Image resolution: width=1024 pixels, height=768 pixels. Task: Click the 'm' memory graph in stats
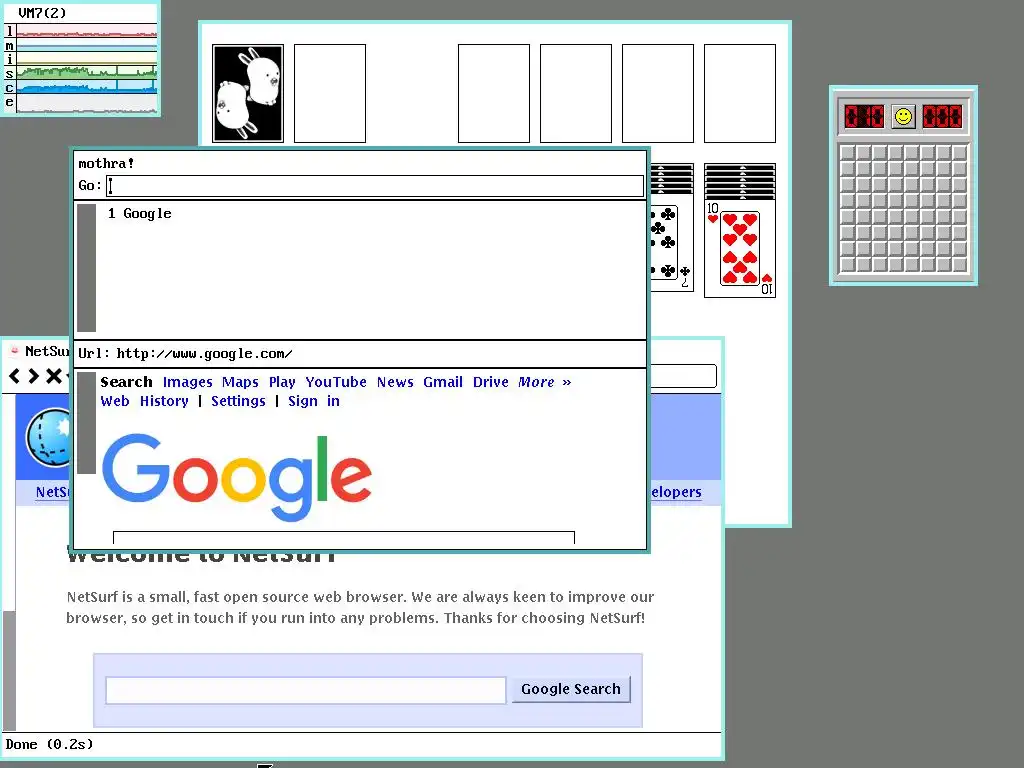click(x=86, y=45)
